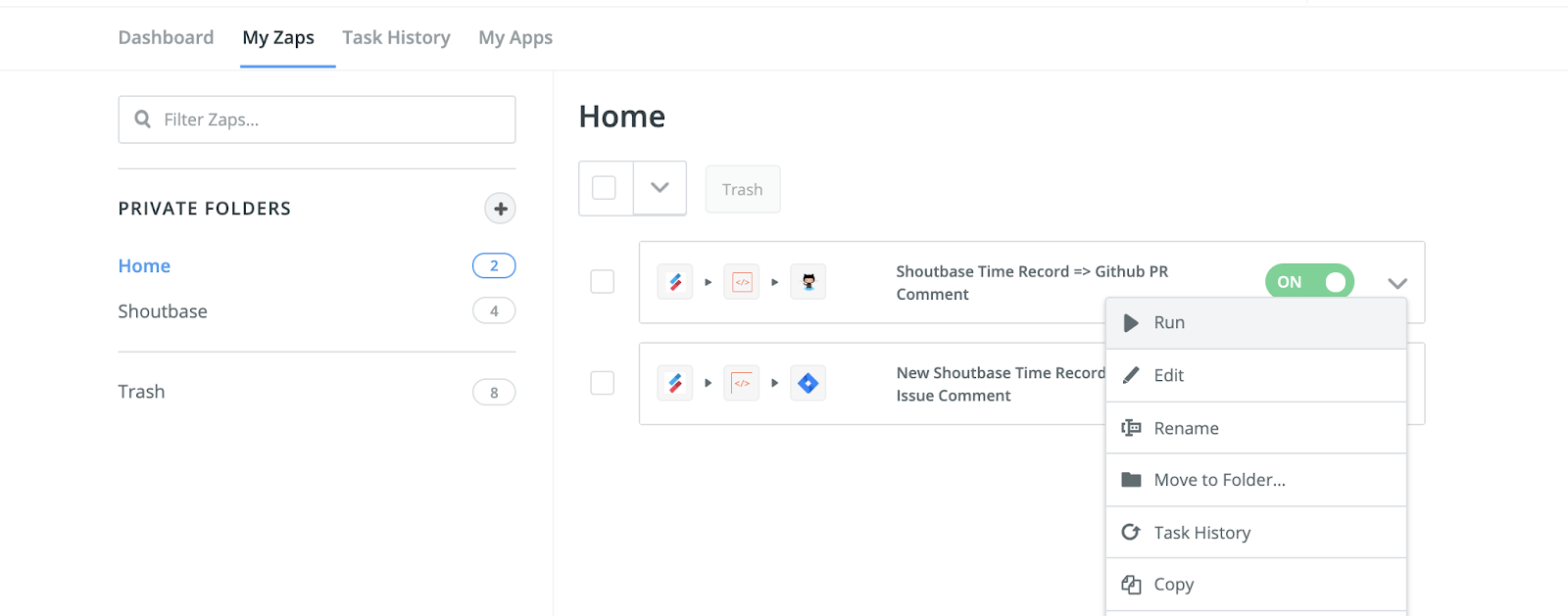Tick the select-all zaps checkbox
The height and width of the screenshot is (616, 1568).
[x=605, y=188]
